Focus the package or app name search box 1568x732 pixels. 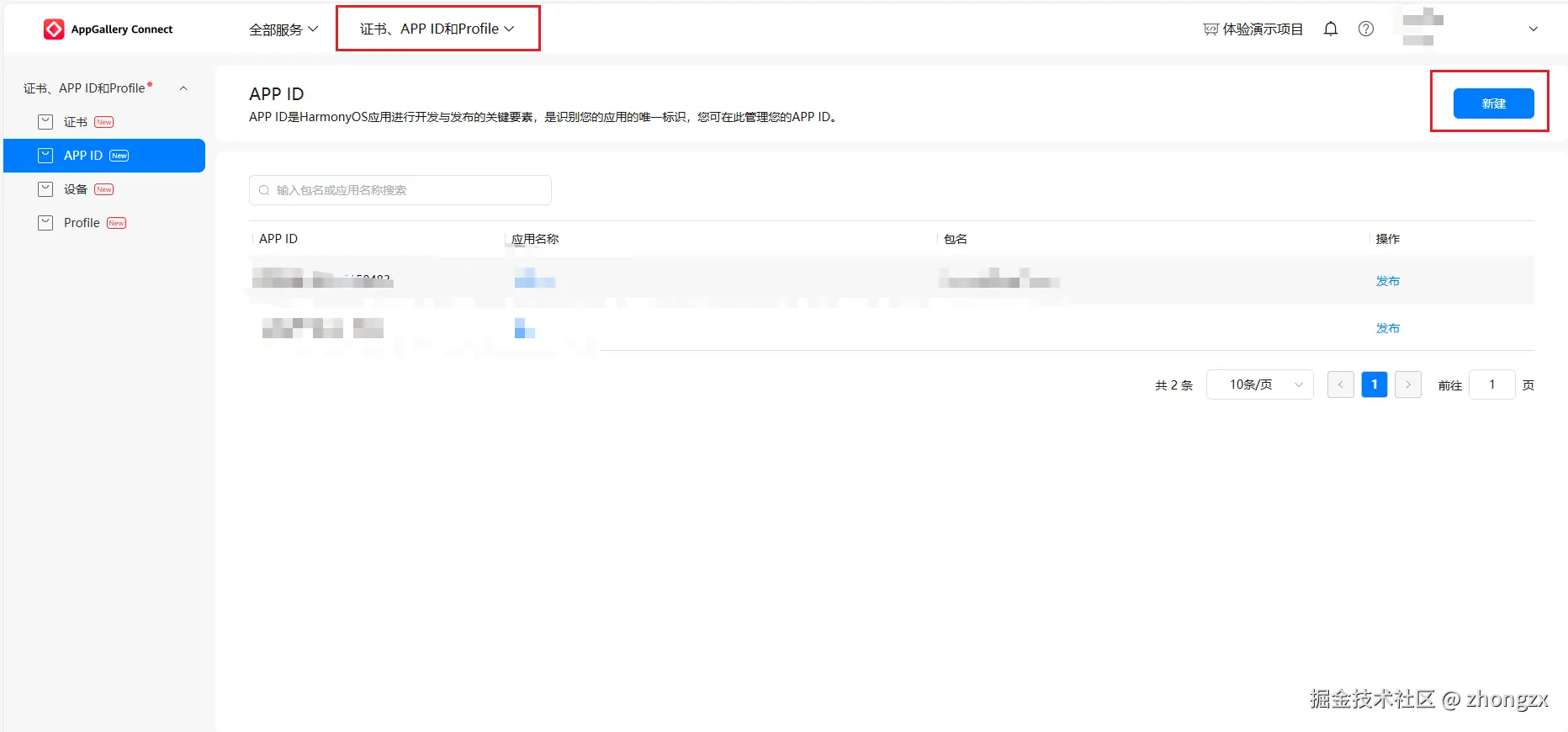[400, 190]
